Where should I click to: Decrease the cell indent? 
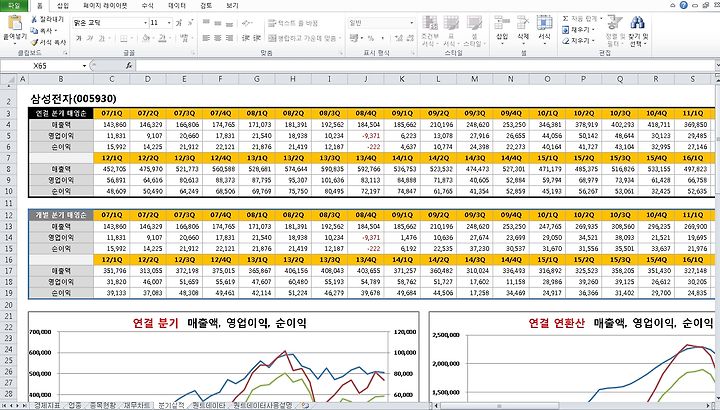(246, 38)
